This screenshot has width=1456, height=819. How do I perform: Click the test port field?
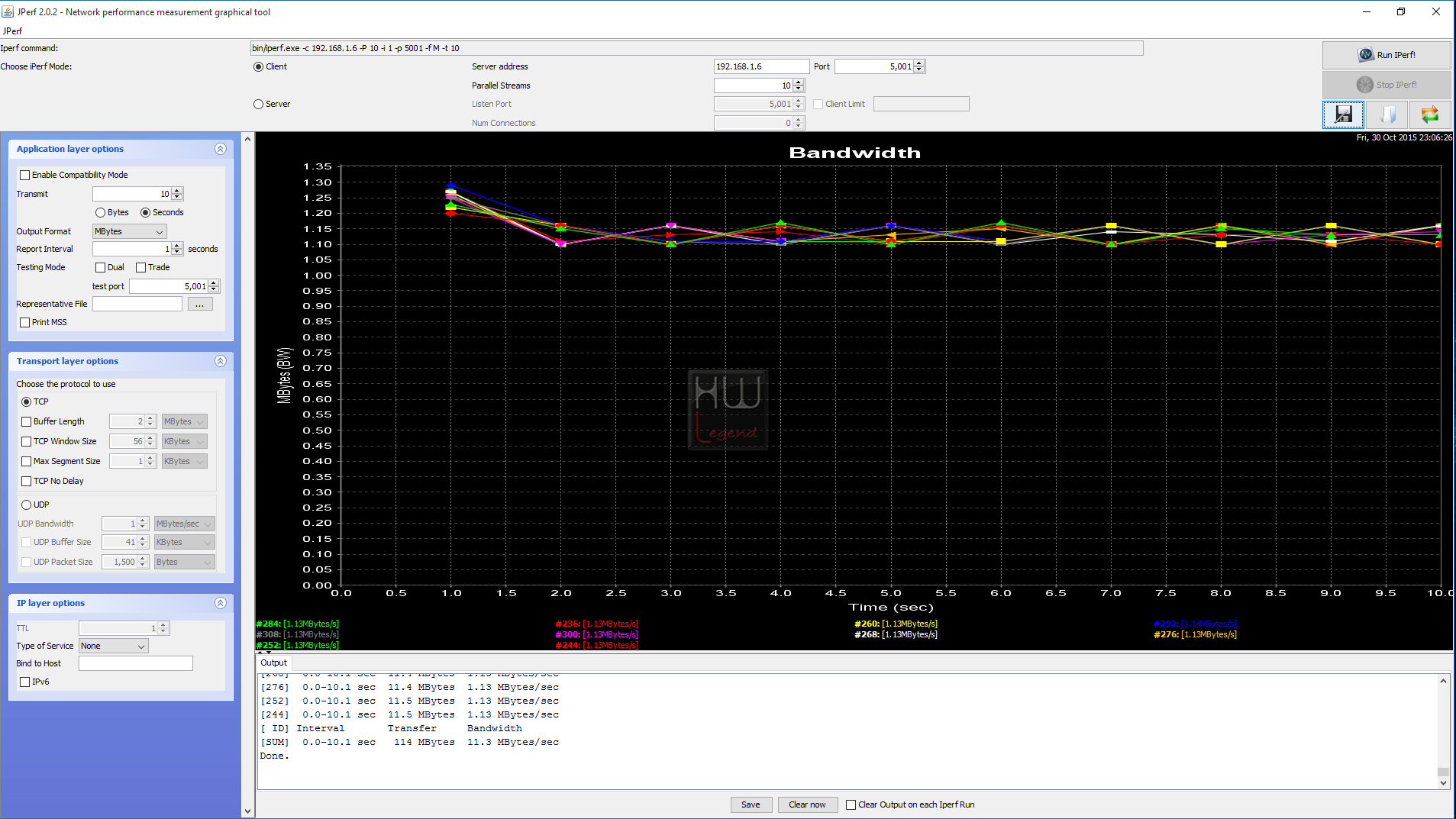click(169, 286)
